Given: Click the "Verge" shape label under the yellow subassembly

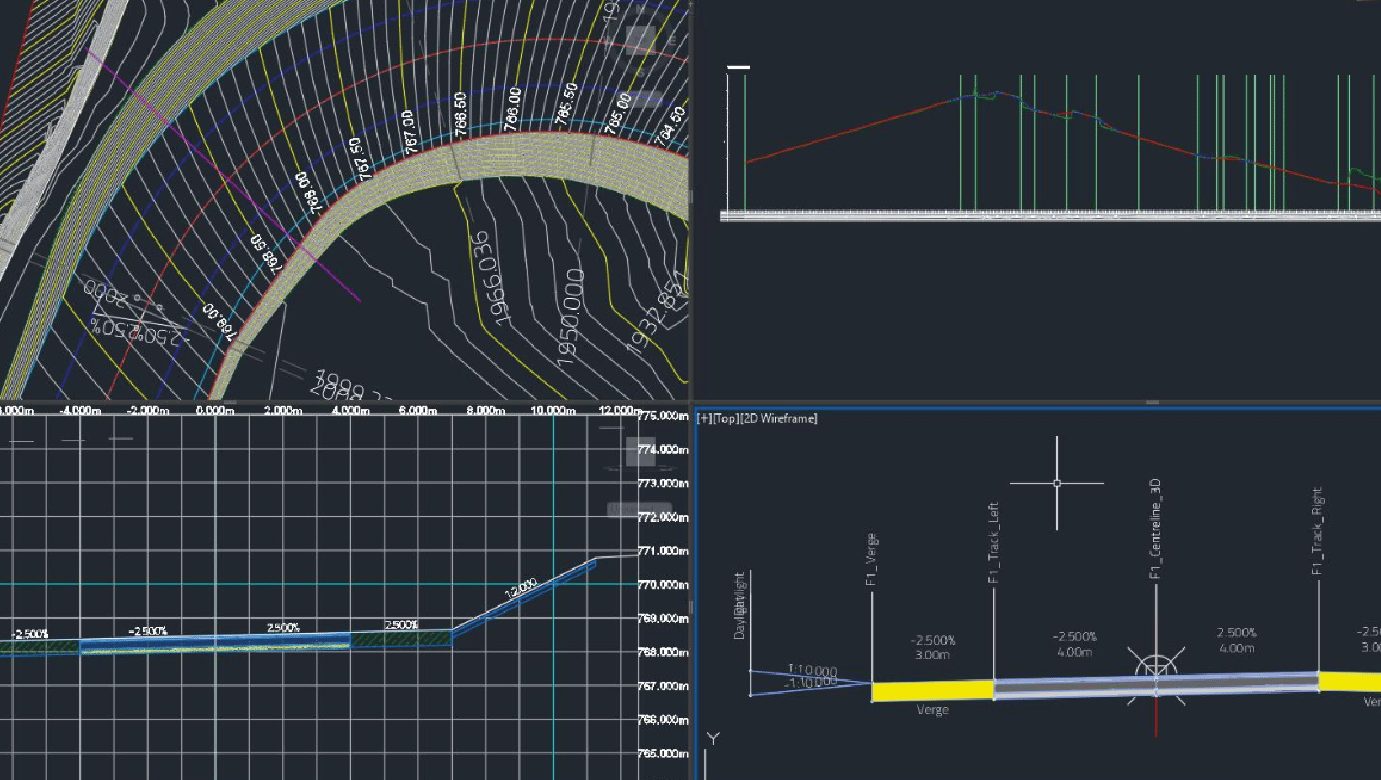Looking at the screenshot, I should point(933,710).
